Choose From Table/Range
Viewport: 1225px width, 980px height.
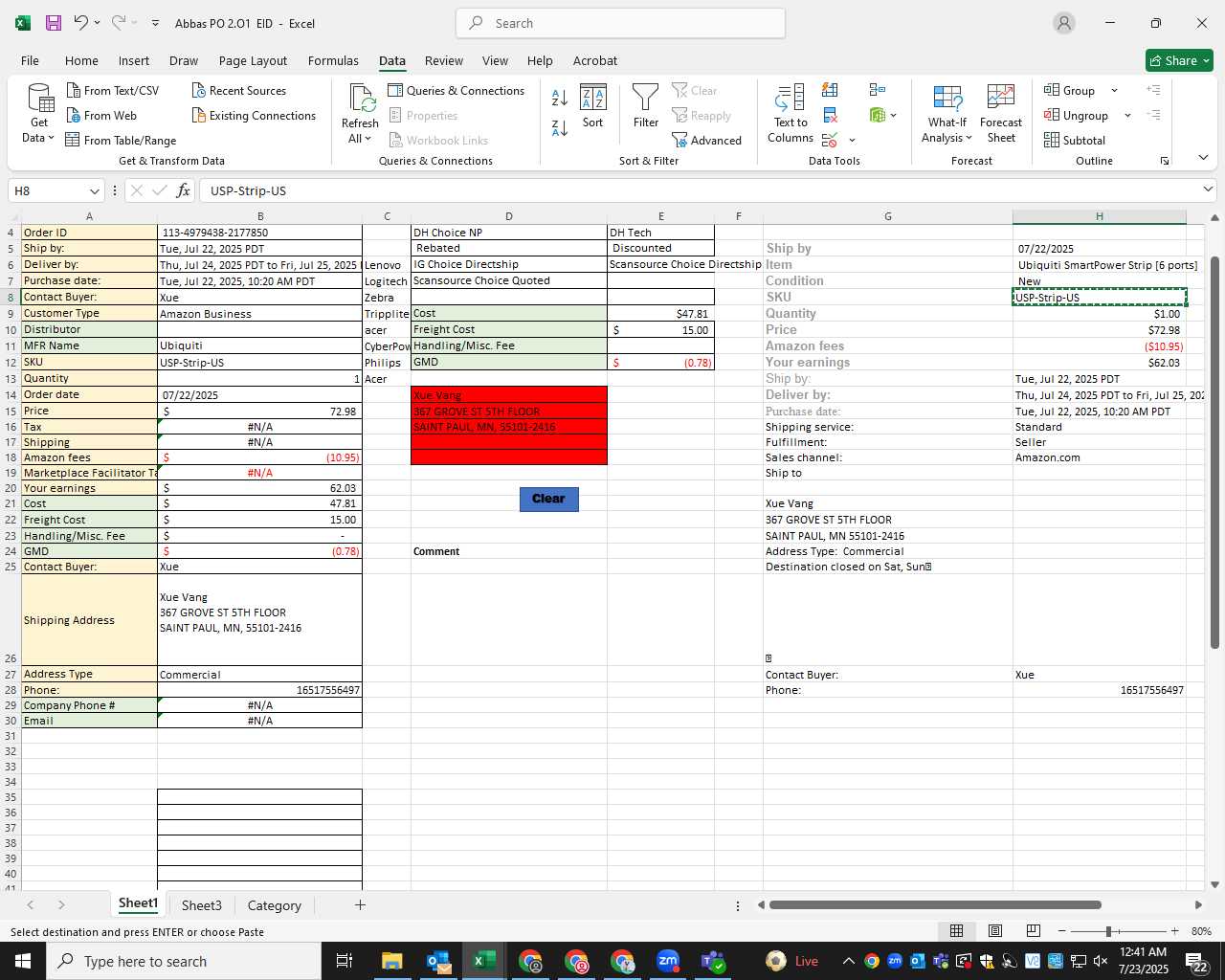[121, 140]
